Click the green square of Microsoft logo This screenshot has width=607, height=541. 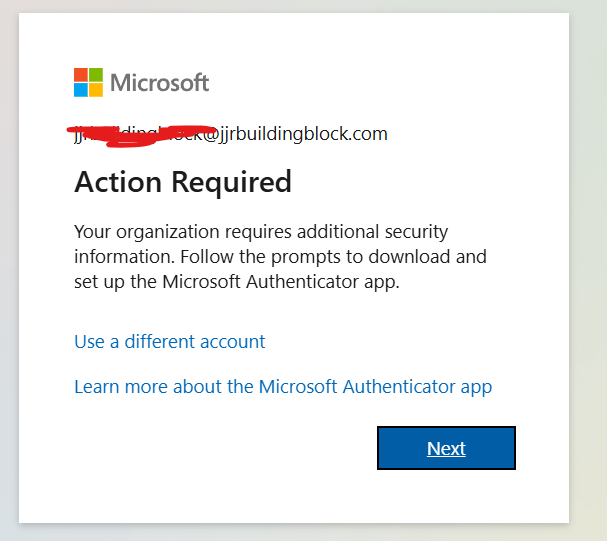(96, 75)
